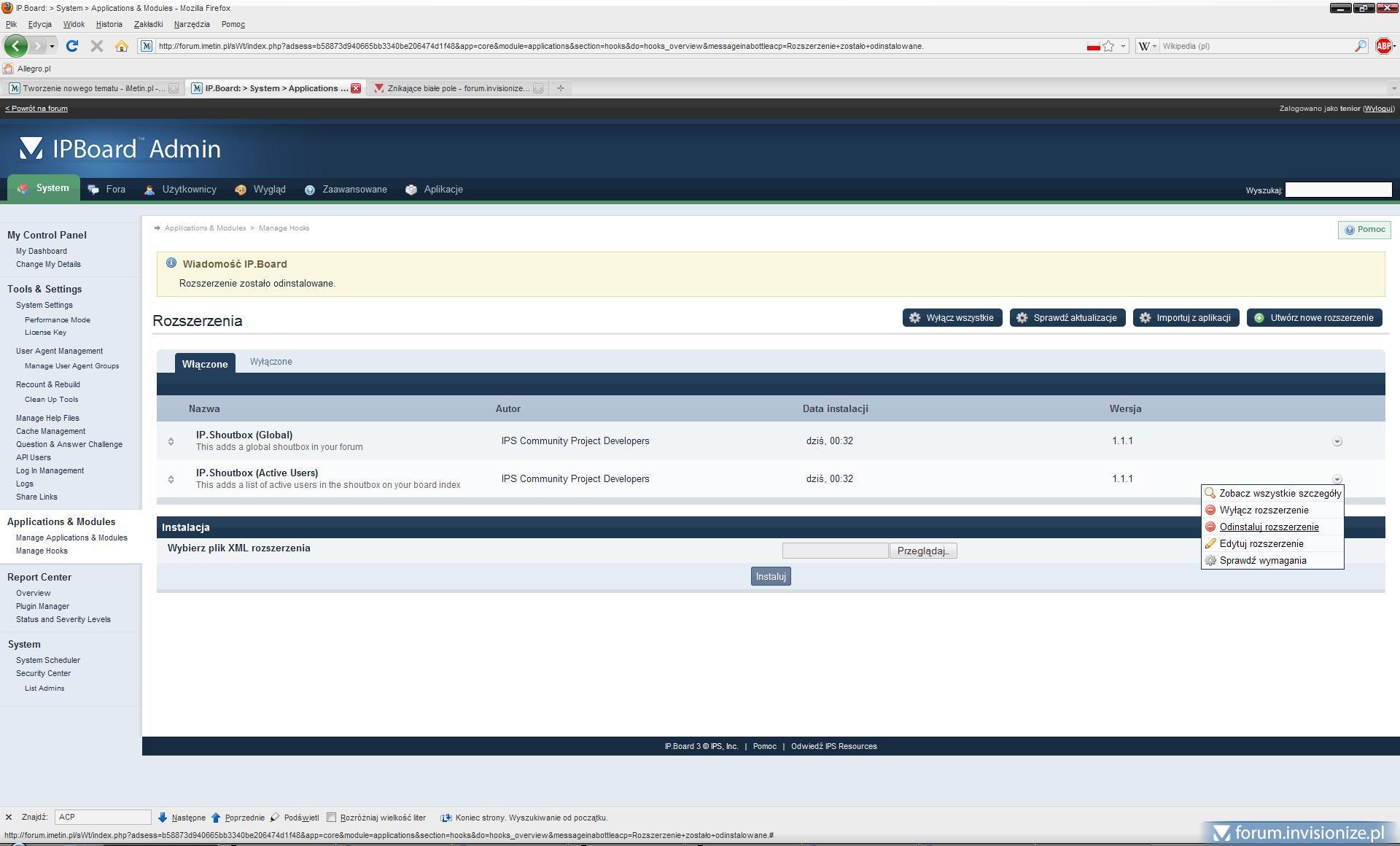Screen dimensions: 1400x846
Task: Toggle the 'Rozróżniaj wielkość liter' checkbox
Action: pyautogui.click(x=332, y=818)
